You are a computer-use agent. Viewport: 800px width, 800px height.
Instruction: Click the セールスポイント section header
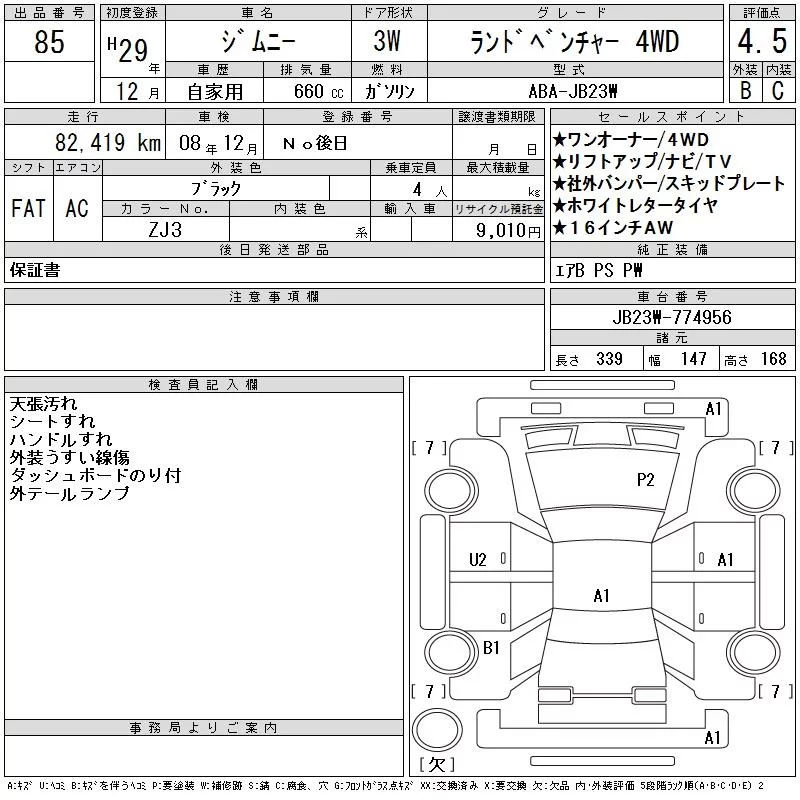tap(672, 117)
